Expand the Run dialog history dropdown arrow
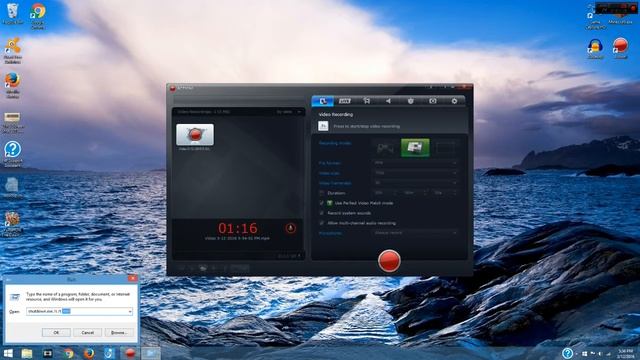The image size is (640, 360). point(130,311)
